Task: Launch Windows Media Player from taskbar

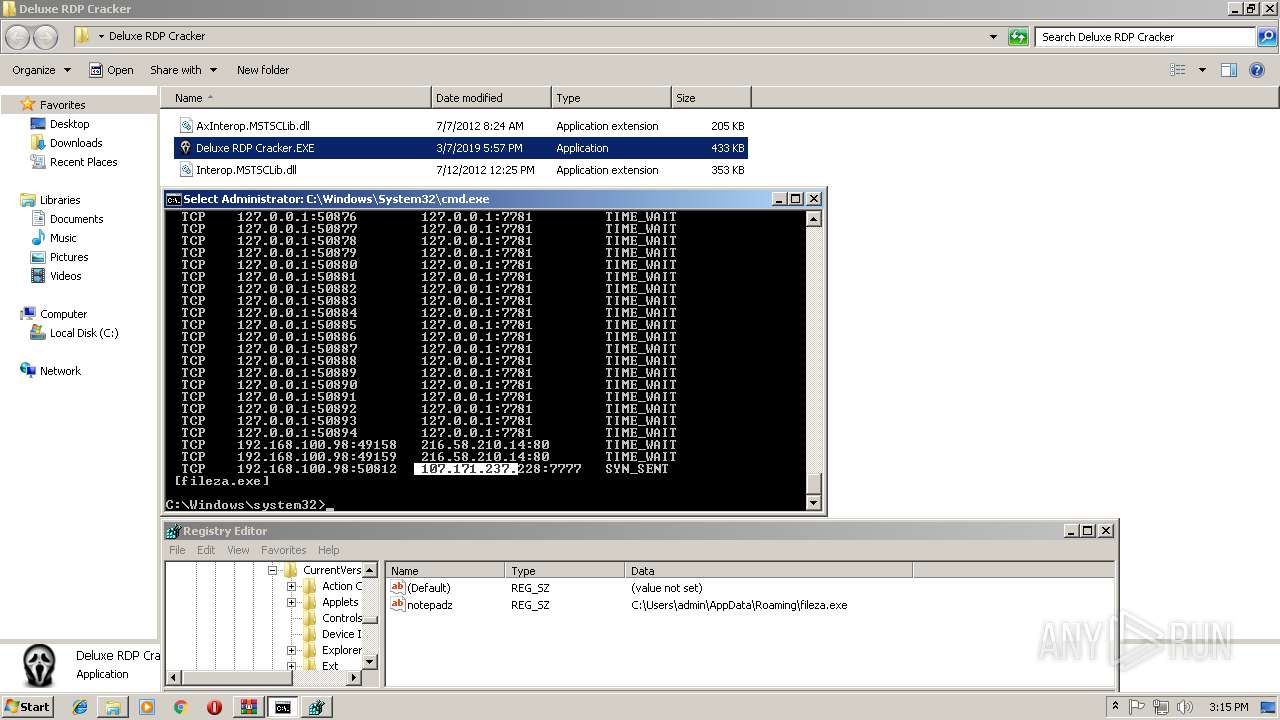Action: [147, 707]
